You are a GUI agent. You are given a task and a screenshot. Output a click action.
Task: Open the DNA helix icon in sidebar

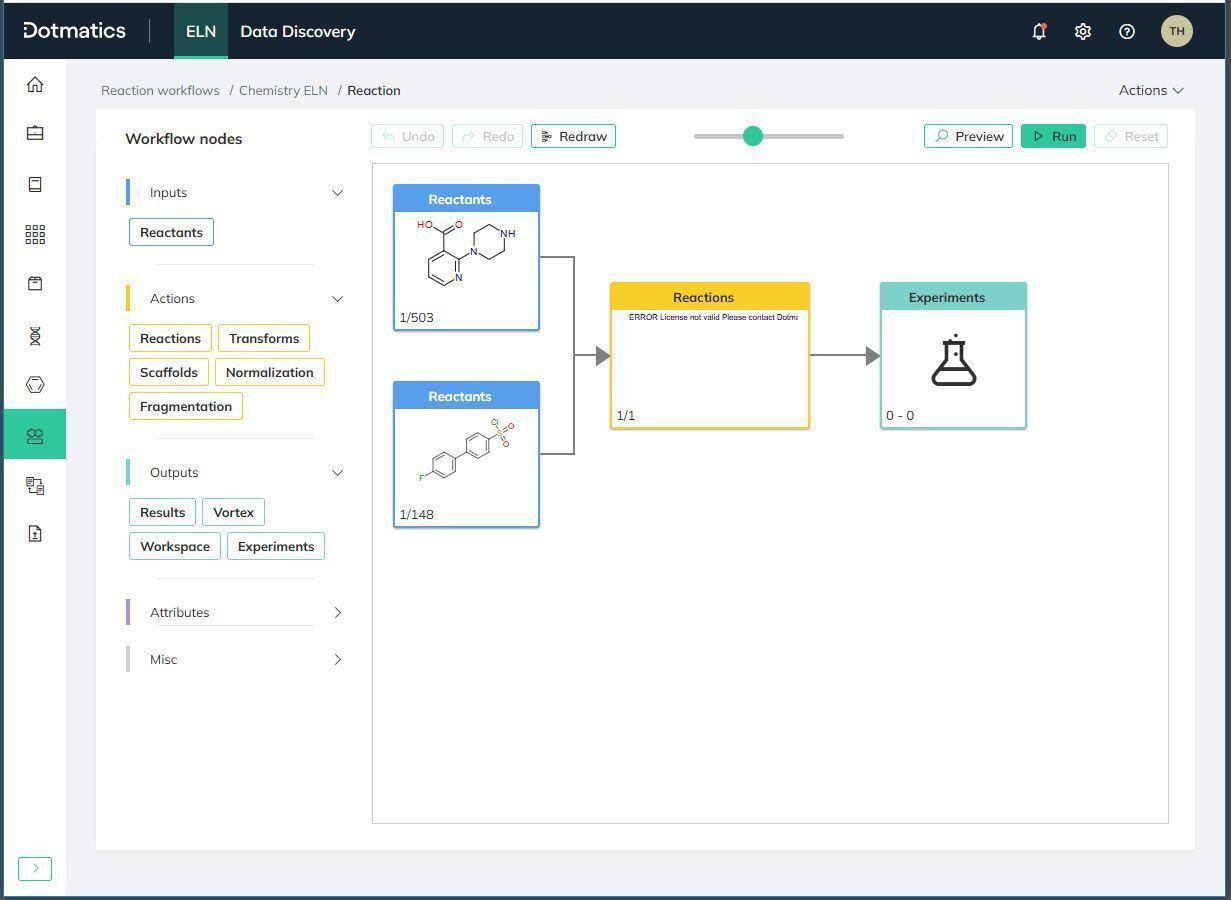pyautogui.click(x=35, y=336)
